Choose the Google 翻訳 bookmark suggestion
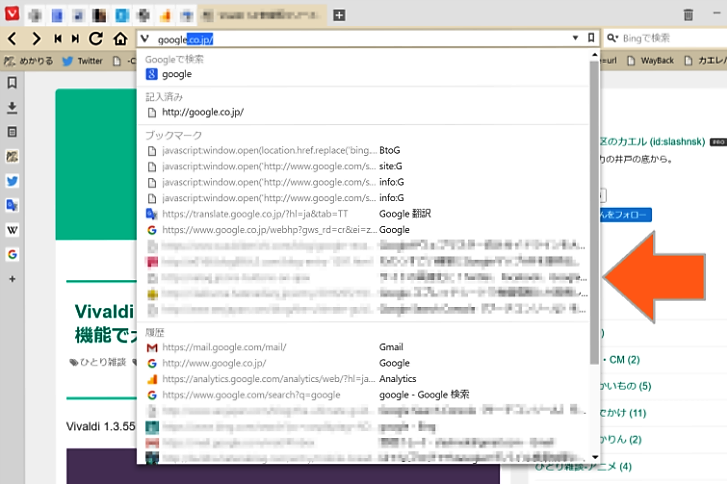This screenshot has width=727, height=484. point(363,214)
